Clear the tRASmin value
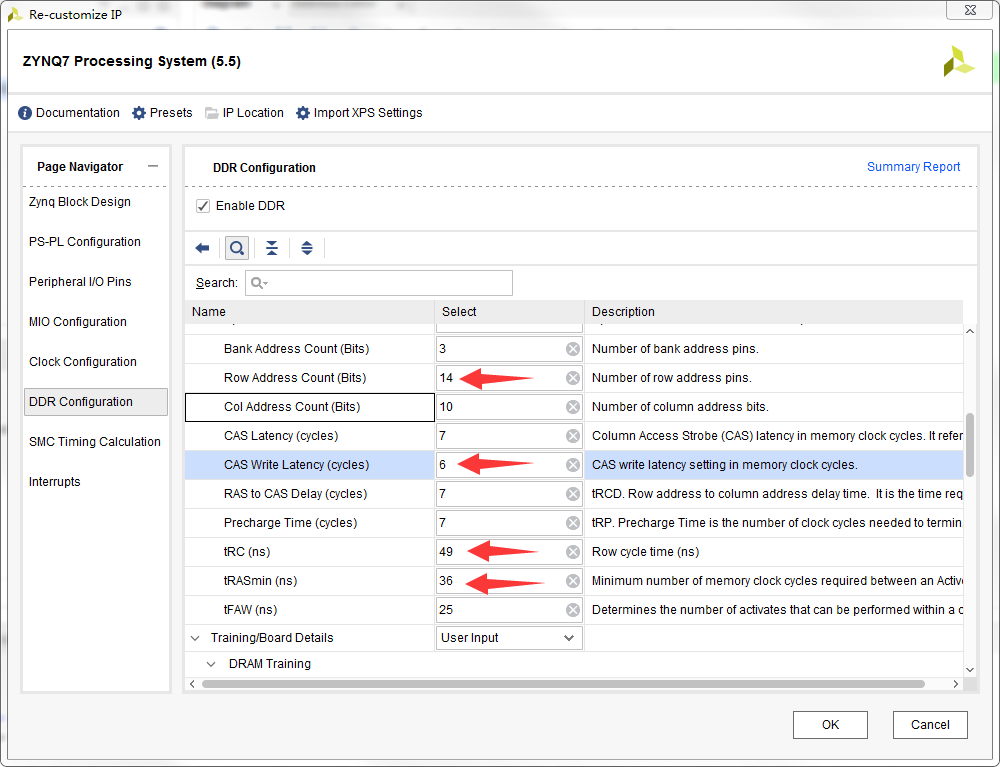The height and width of the screenshot is (767, 1000). [x=573, y=581]
